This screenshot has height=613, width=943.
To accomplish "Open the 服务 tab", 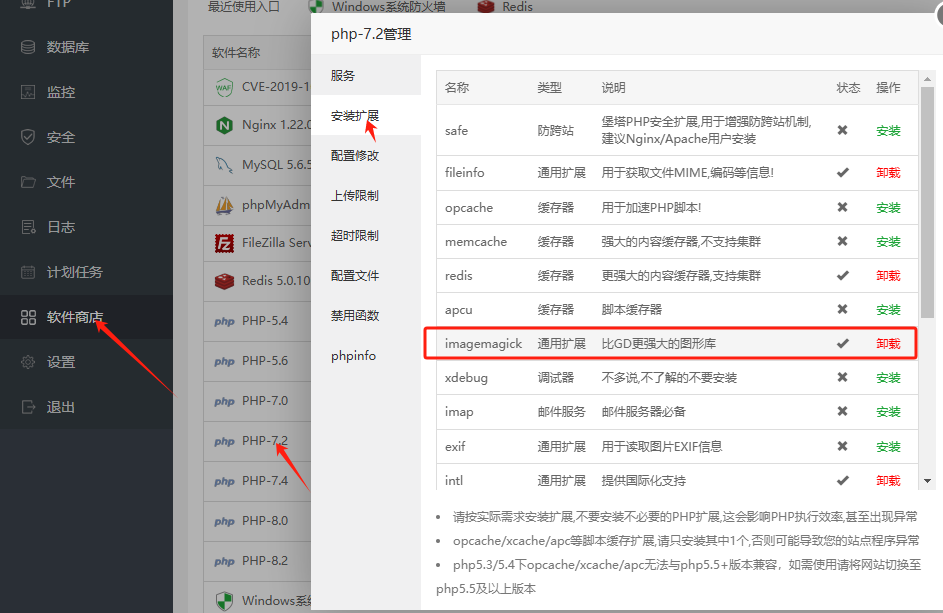I will pyautogui.click(x=366, y=75).
